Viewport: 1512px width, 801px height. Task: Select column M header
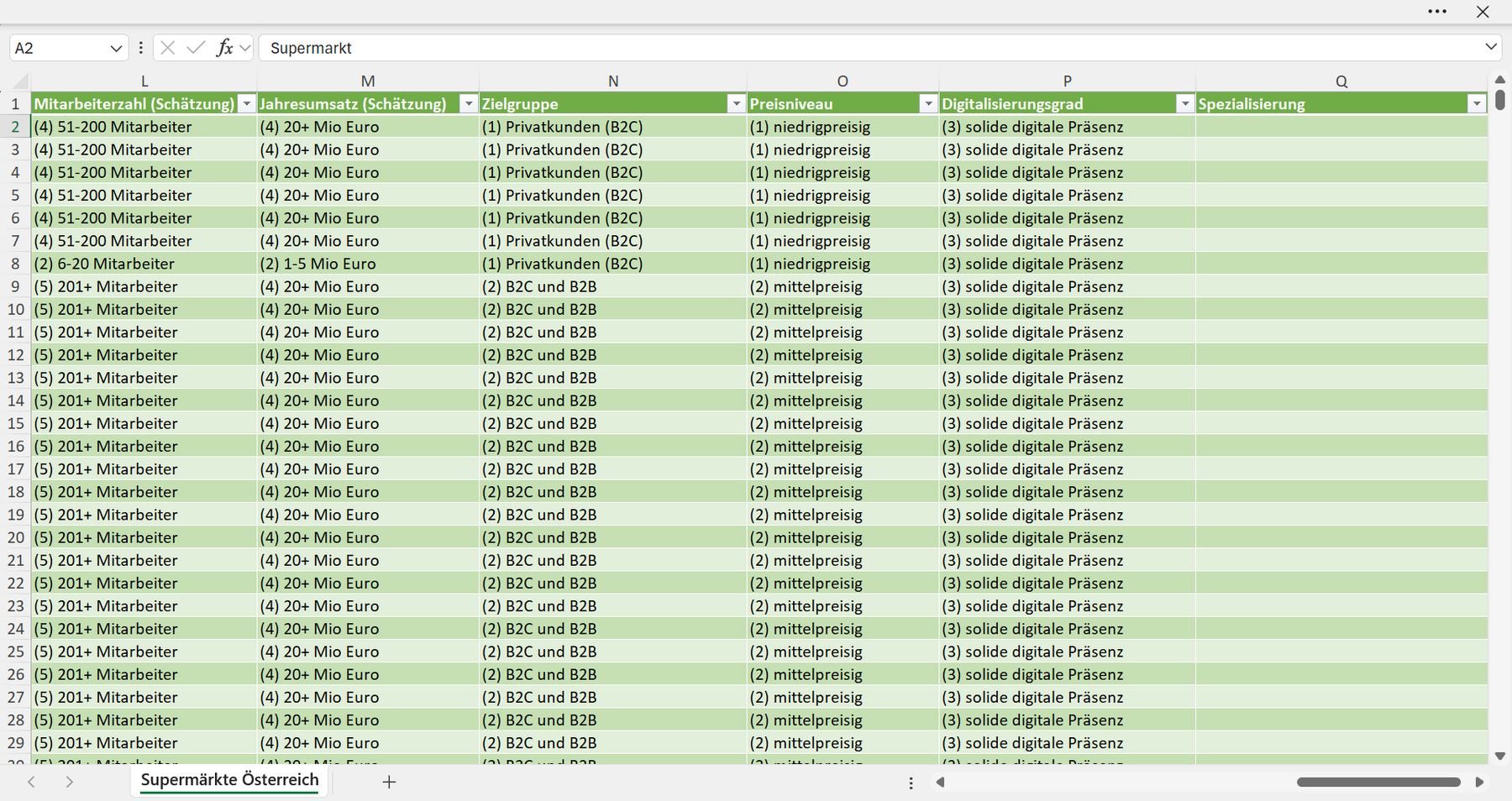368,81
